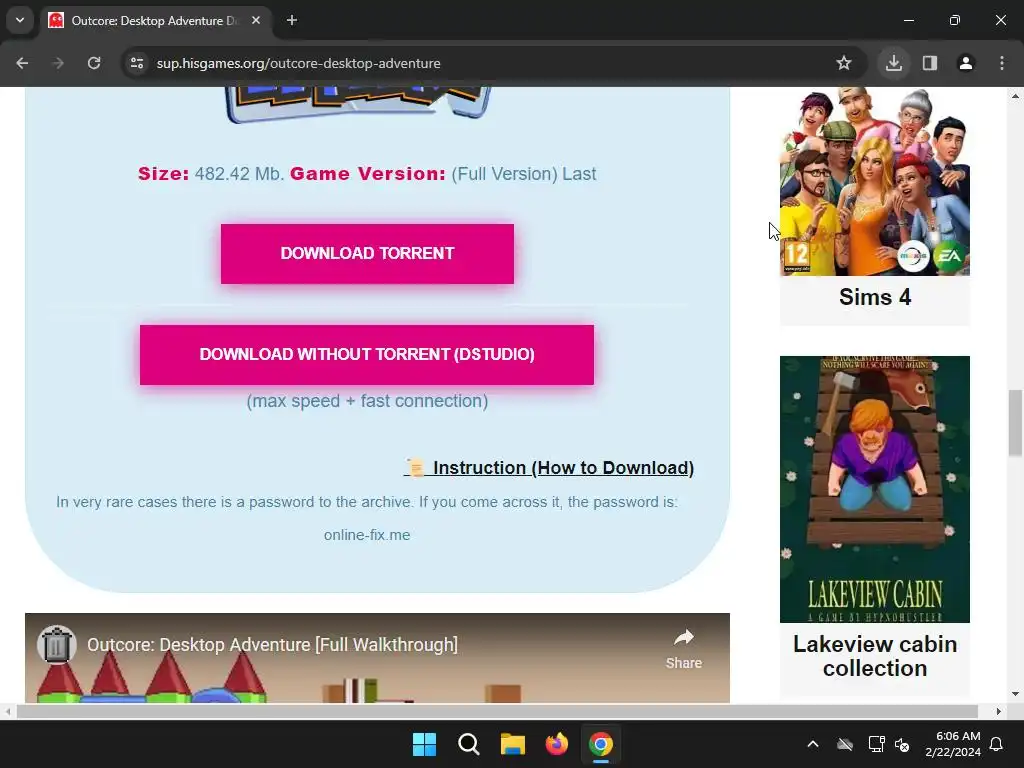
Task: Open Instruction (How to Download) link
Action: click(x=549, y=468)
